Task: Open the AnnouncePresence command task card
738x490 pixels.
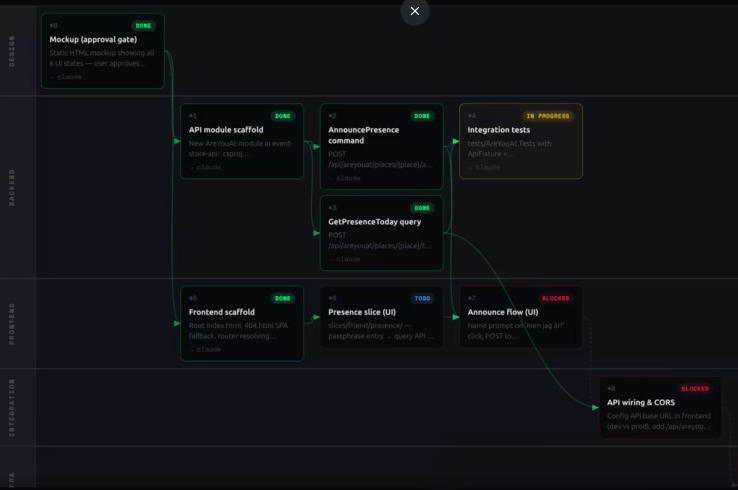Action: (x=381, y=147)
